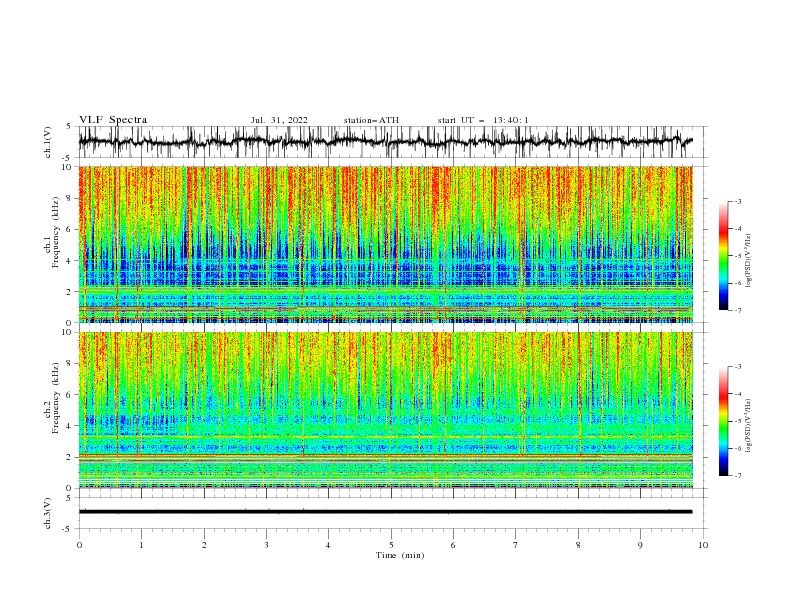
Task: Click the 'station=ATH' label
Action: click(371, 120)
